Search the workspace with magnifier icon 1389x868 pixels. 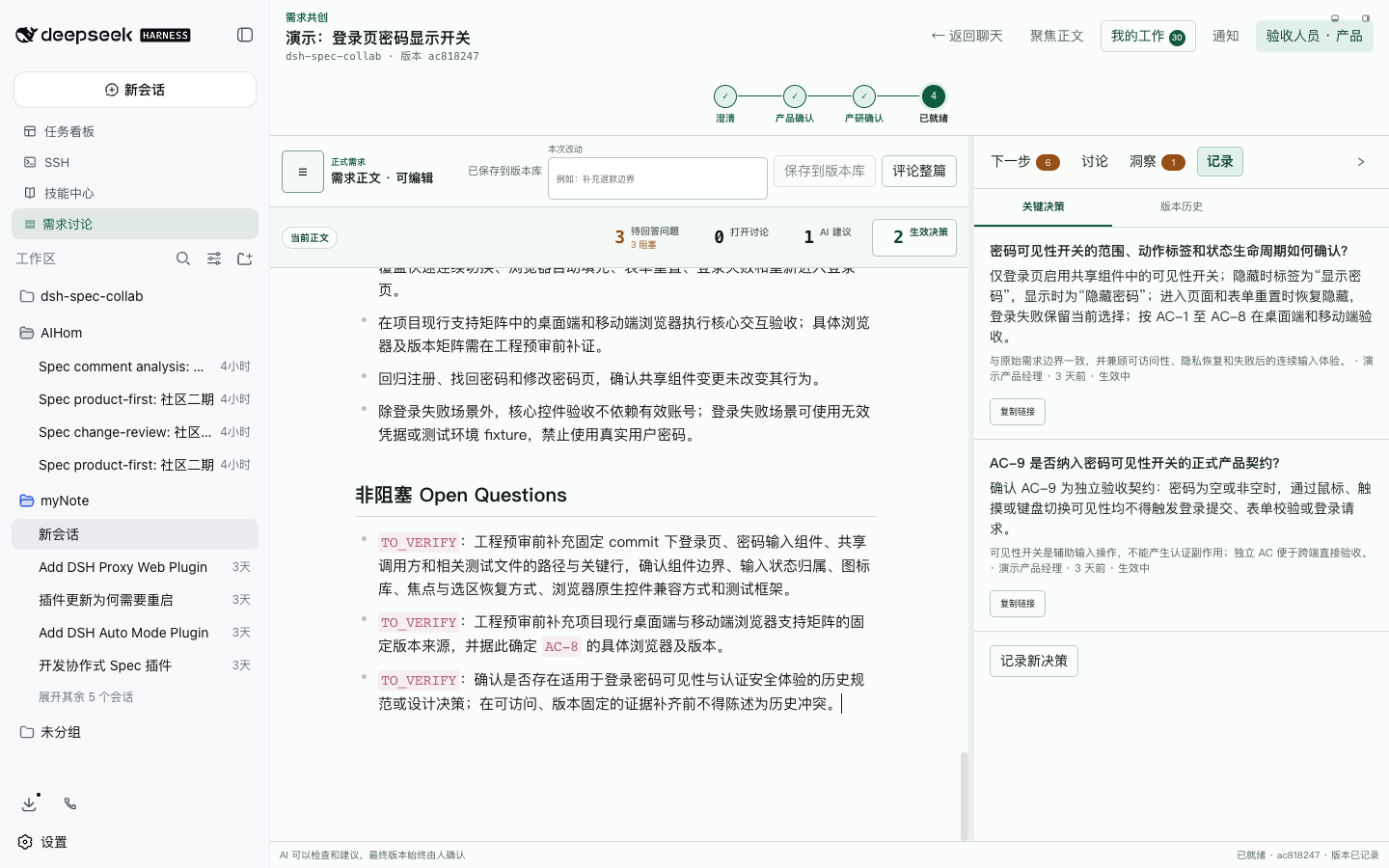click(x=183, y=258)
